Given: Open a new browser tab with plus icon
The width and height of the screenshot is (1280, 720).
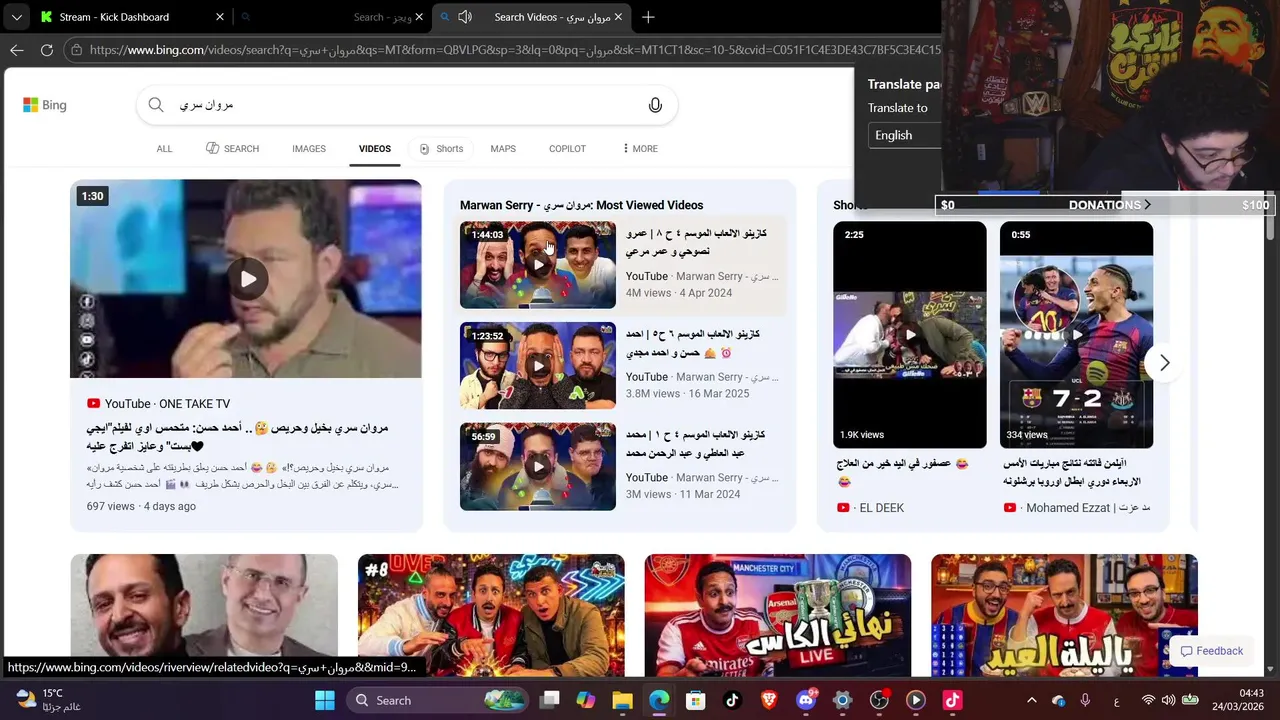Looking at the screenshot, I should (x=648, y=17).
